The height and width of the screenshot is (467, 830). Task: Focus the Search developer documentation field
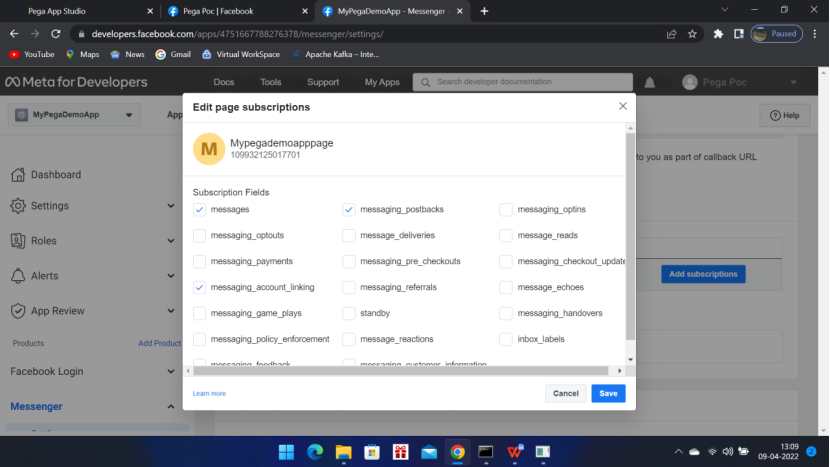pyautogui.click(x=522, y=82)
